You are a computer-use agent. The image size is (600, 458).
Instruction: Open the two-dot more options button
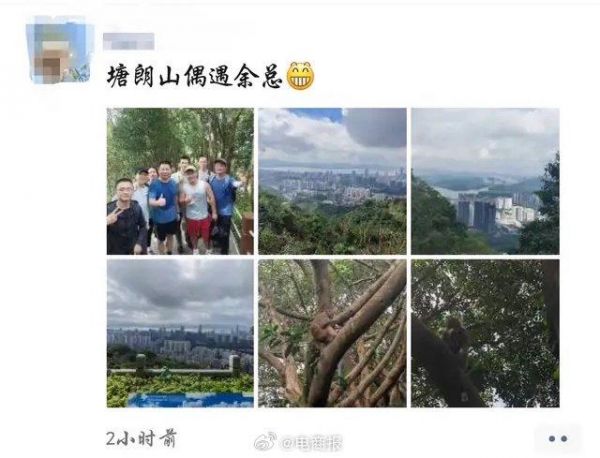tap(558, 438)
